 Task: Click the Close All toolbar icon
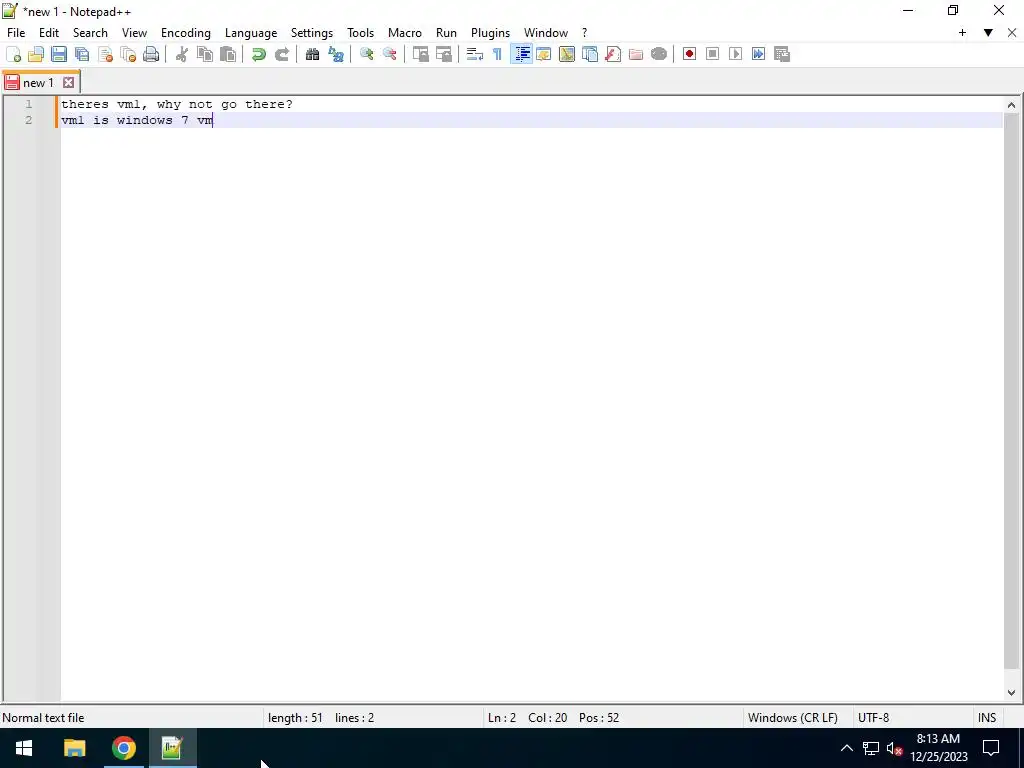click(128, 54)
